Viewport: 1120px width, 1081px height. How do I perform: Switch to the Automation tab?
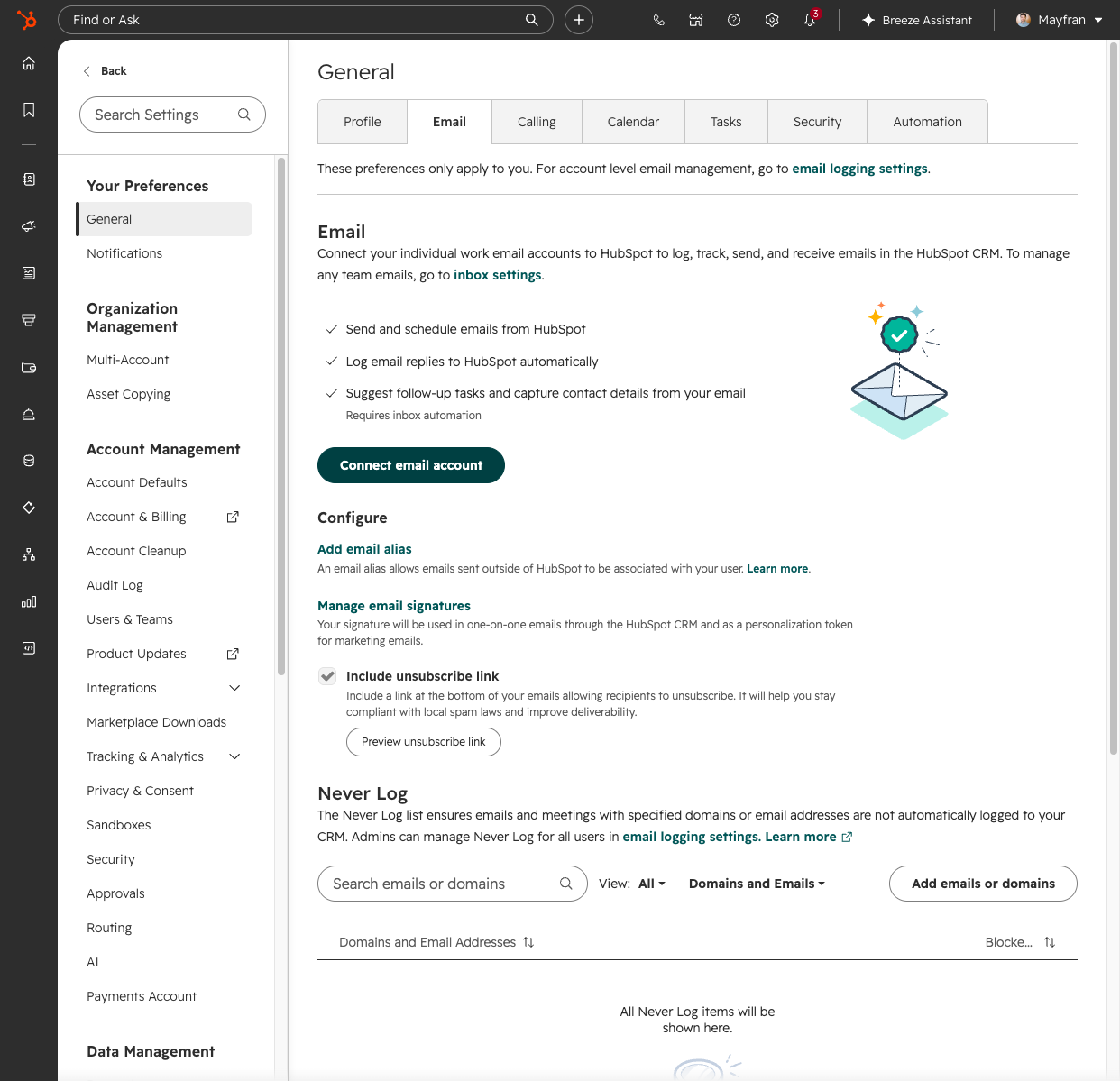(927, 122)
